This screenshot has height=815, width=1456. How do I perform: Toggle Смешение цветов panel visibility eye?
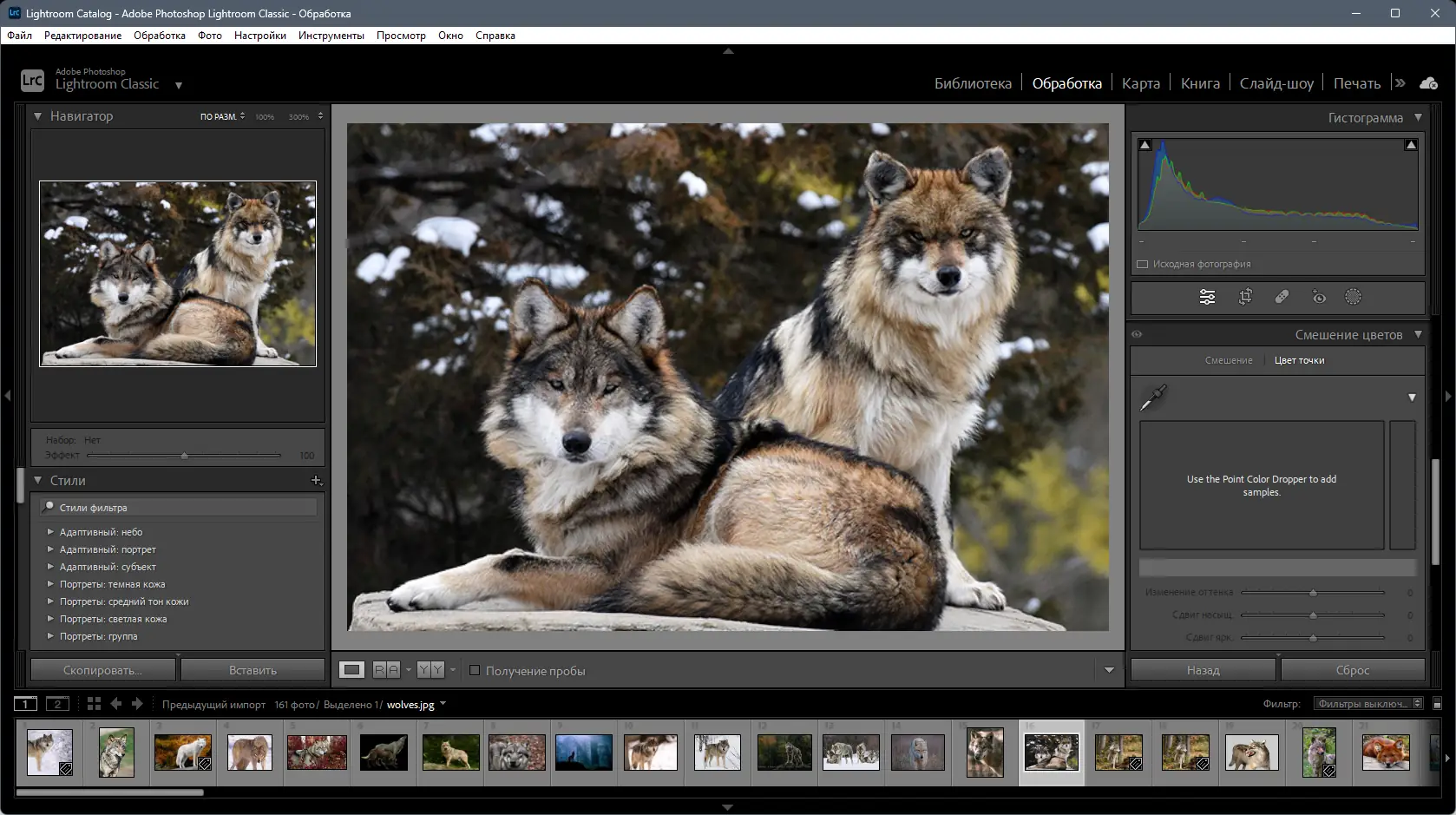point(1137,333)
